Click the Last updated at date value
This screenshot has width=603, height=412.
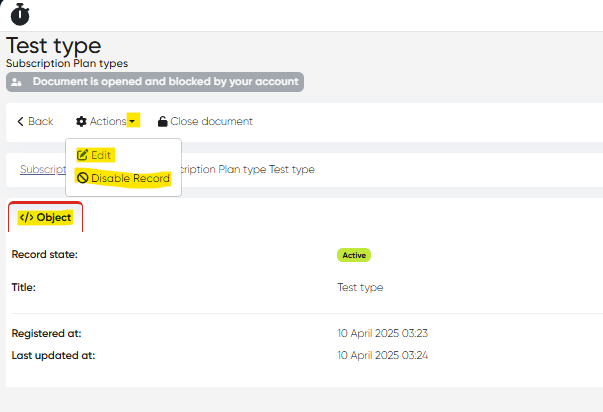coord(390,355)
